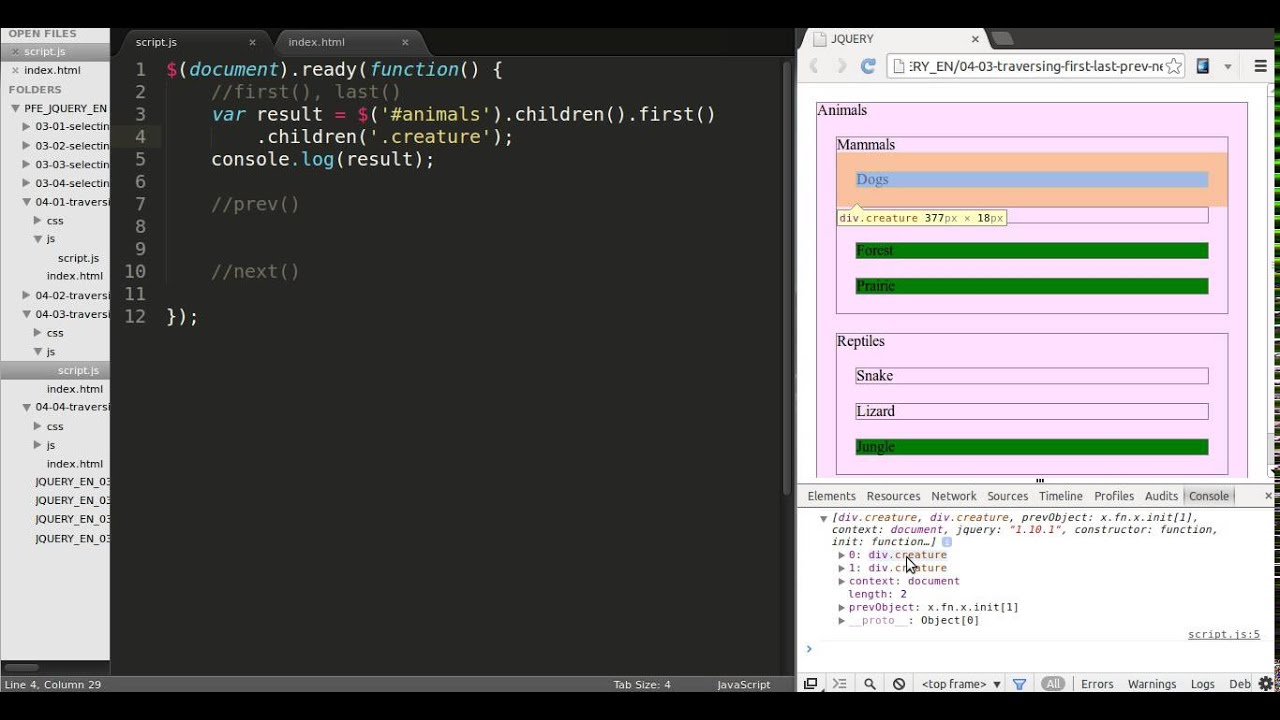Dock DevTools to a separate window icon

(x=811, y=684)
